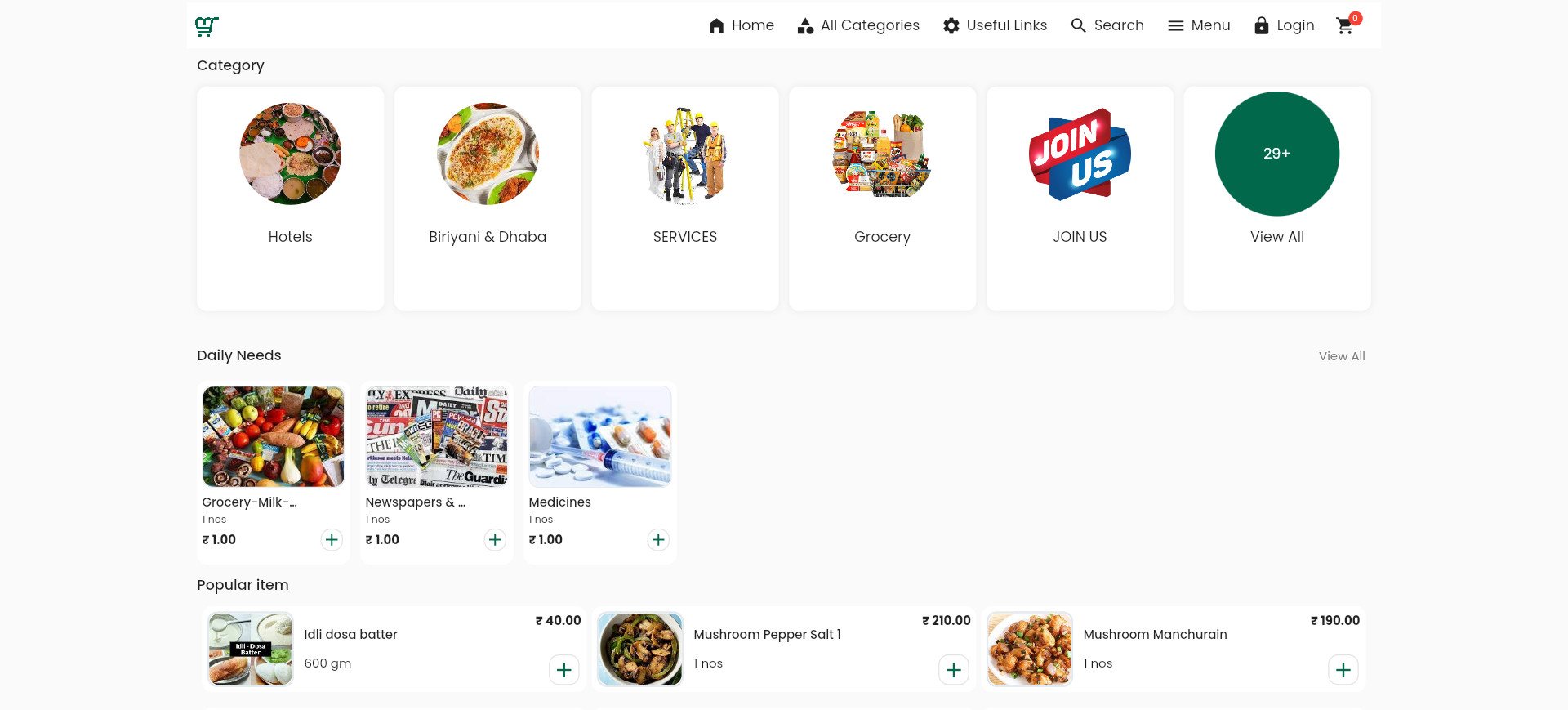The image size is (1568, 710).
Task: Open the SERVICES category card
Action: (685, 199)
